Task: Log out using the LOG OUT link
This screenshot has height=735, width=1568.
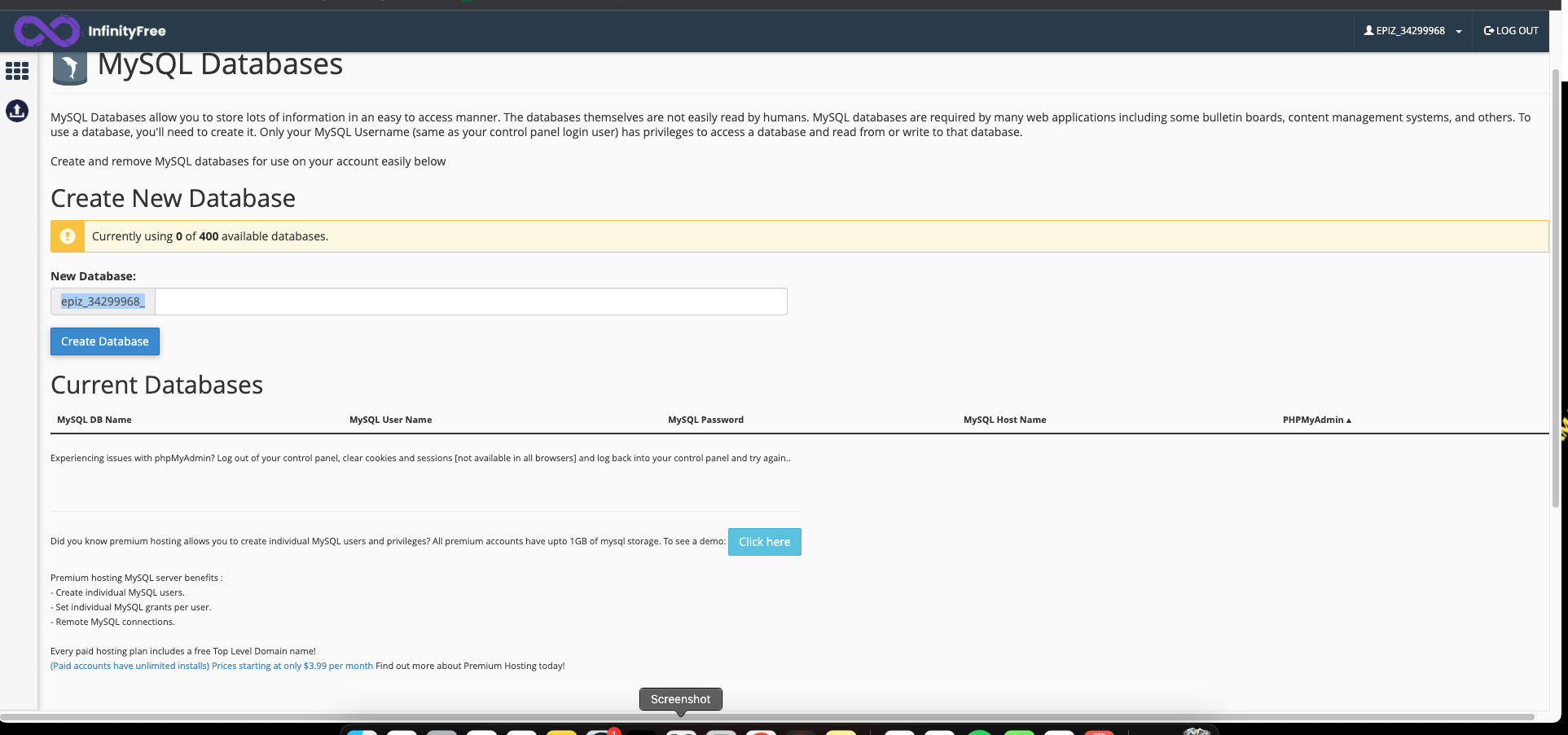Action: 1511,31
